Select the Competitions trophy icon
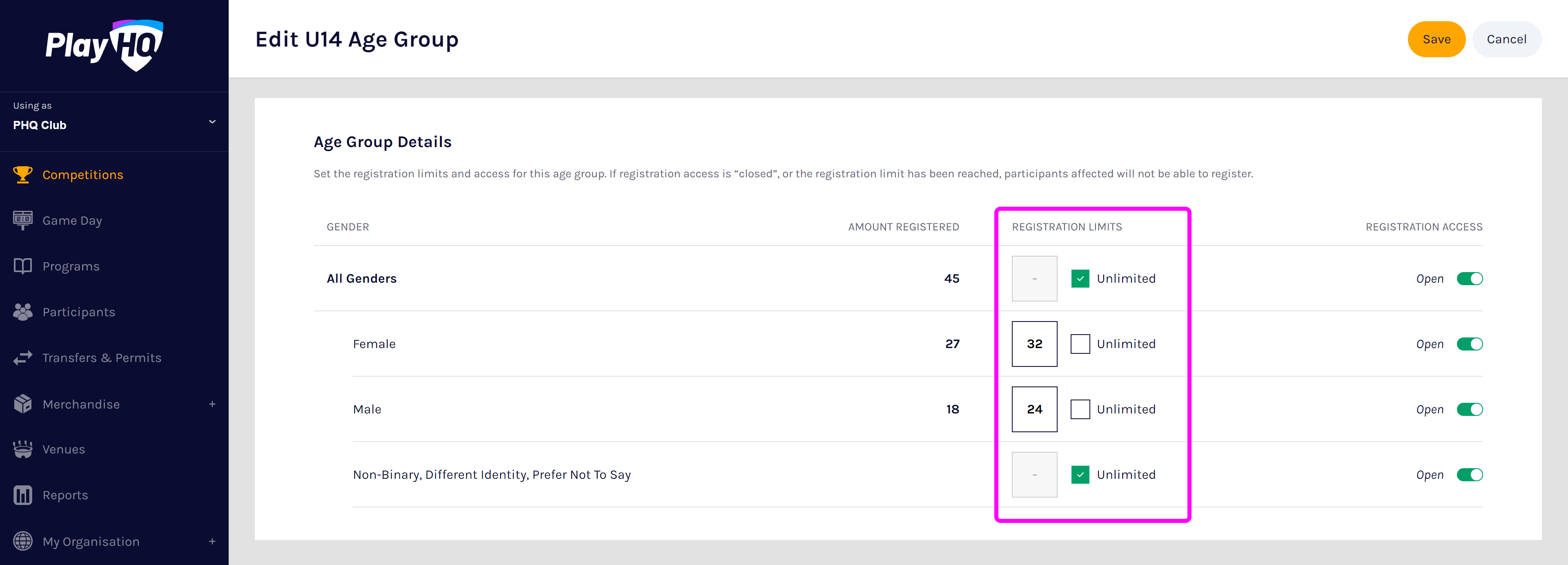The width and height of the screenshot is (1568, 565). [22, 174]
